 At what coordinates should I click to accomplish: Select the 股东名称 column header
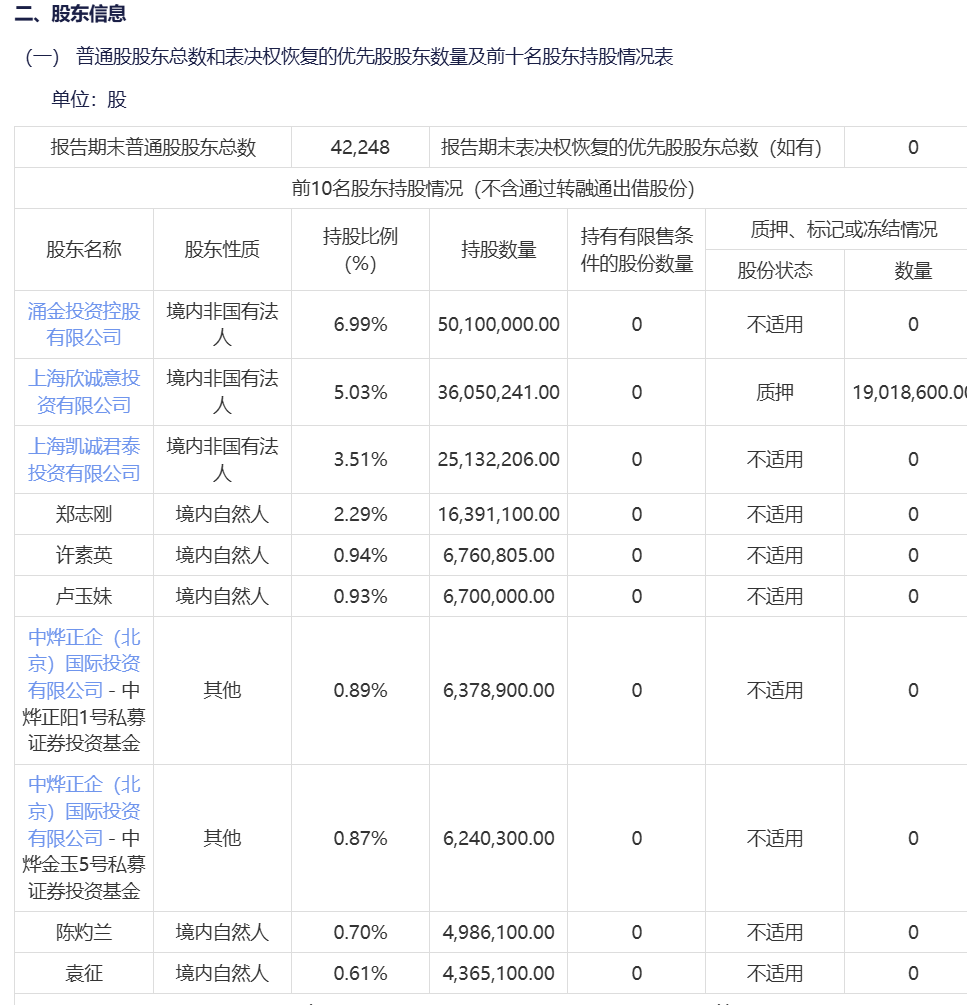point(84,249)
